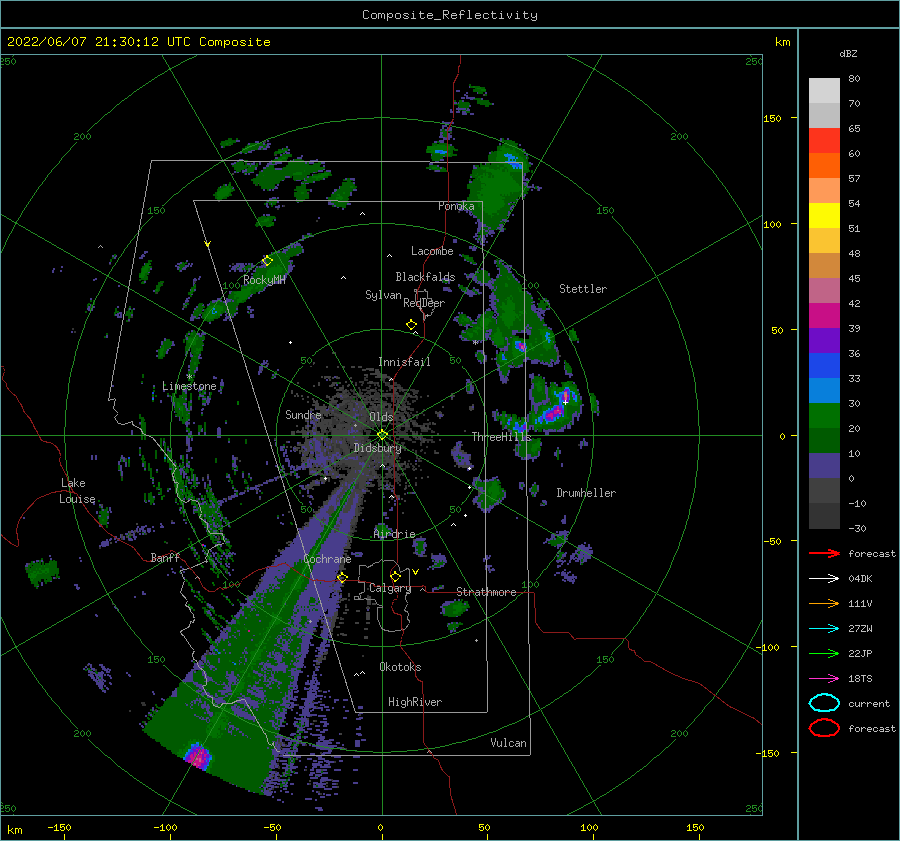900x841 pixels.
Task: Click the dBZ legend heading
Action: (x=848, y=53)
